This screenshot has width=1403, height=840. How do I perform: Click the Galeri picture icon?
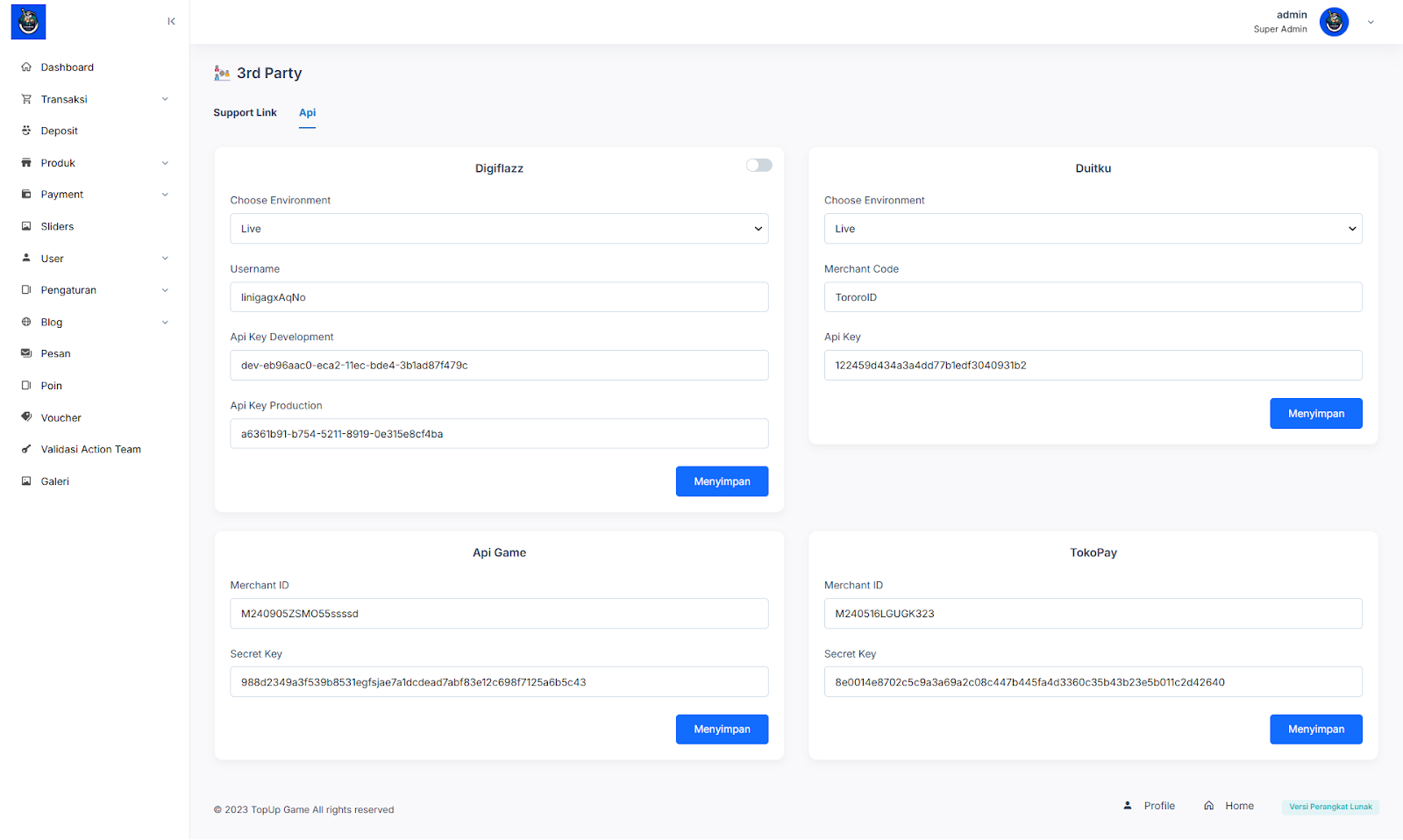click(x=26, y=481)
